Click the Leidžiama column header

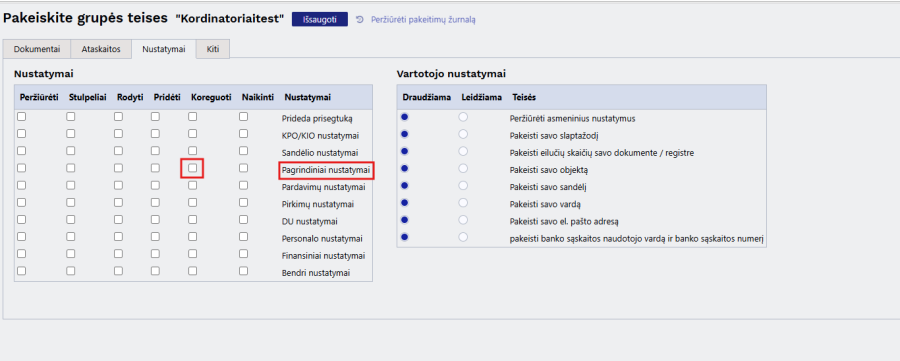(482, 97)
